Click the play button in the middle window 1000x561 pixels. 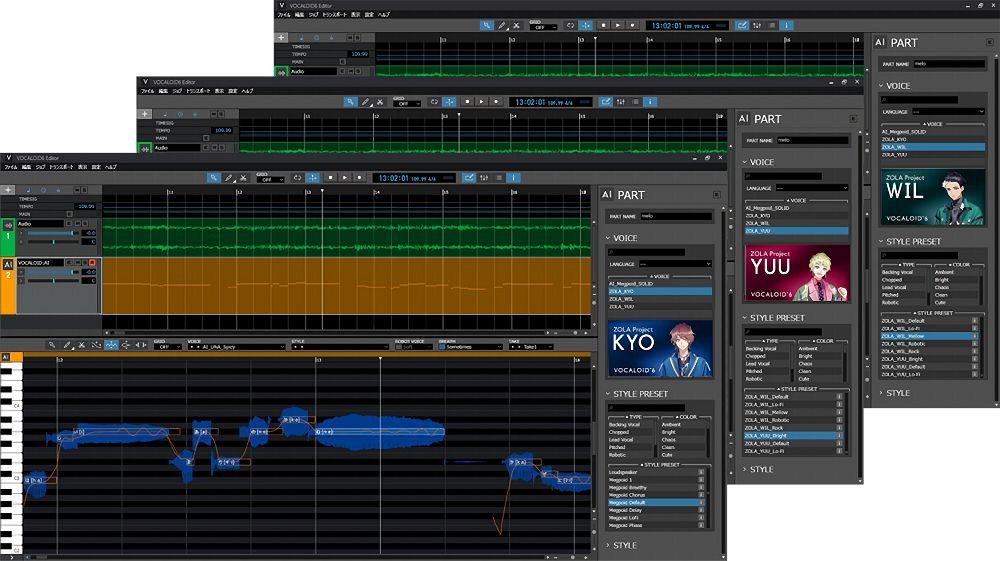(x=482, y=102)
